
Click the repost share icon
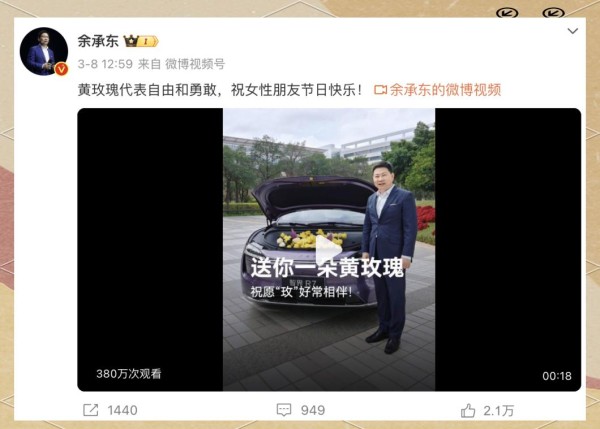coord(91,410)
